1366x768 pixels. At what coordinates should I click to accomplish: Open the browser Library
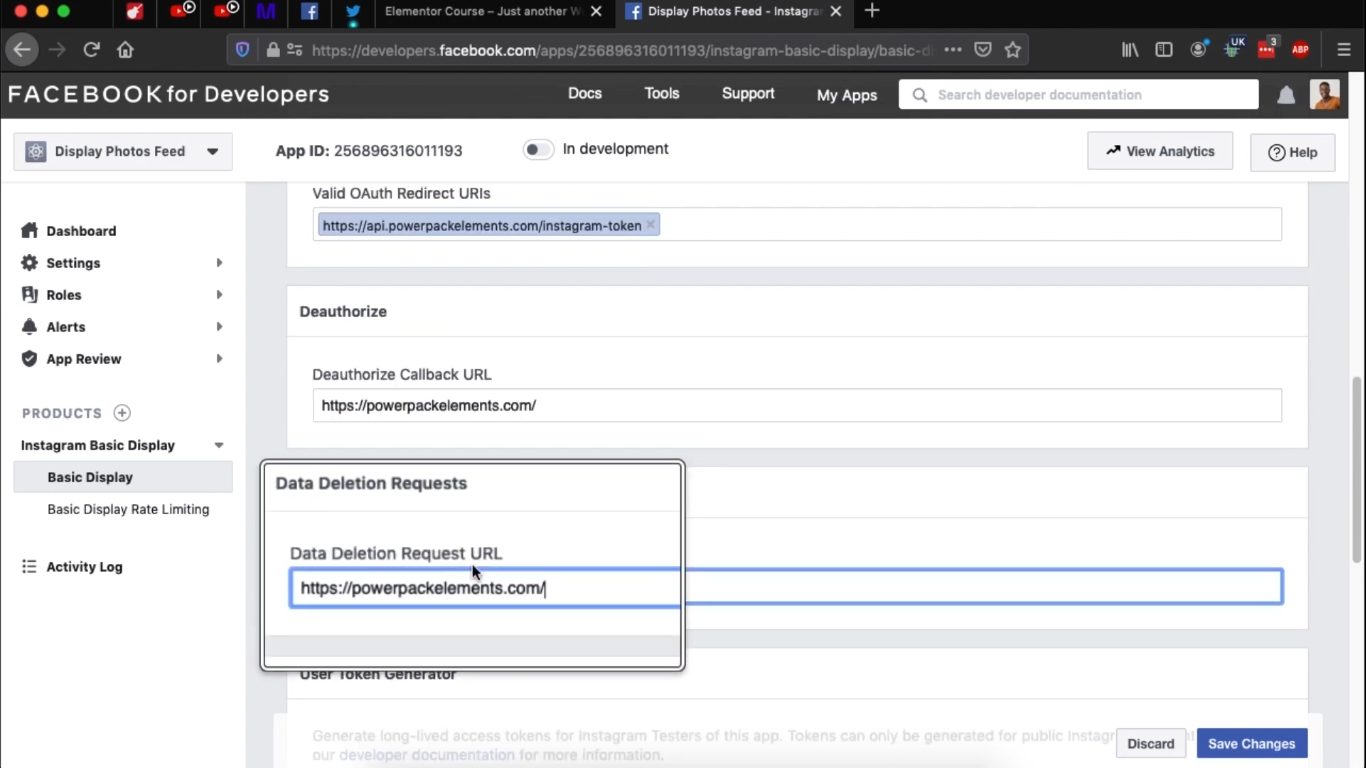click(1130, 49)
